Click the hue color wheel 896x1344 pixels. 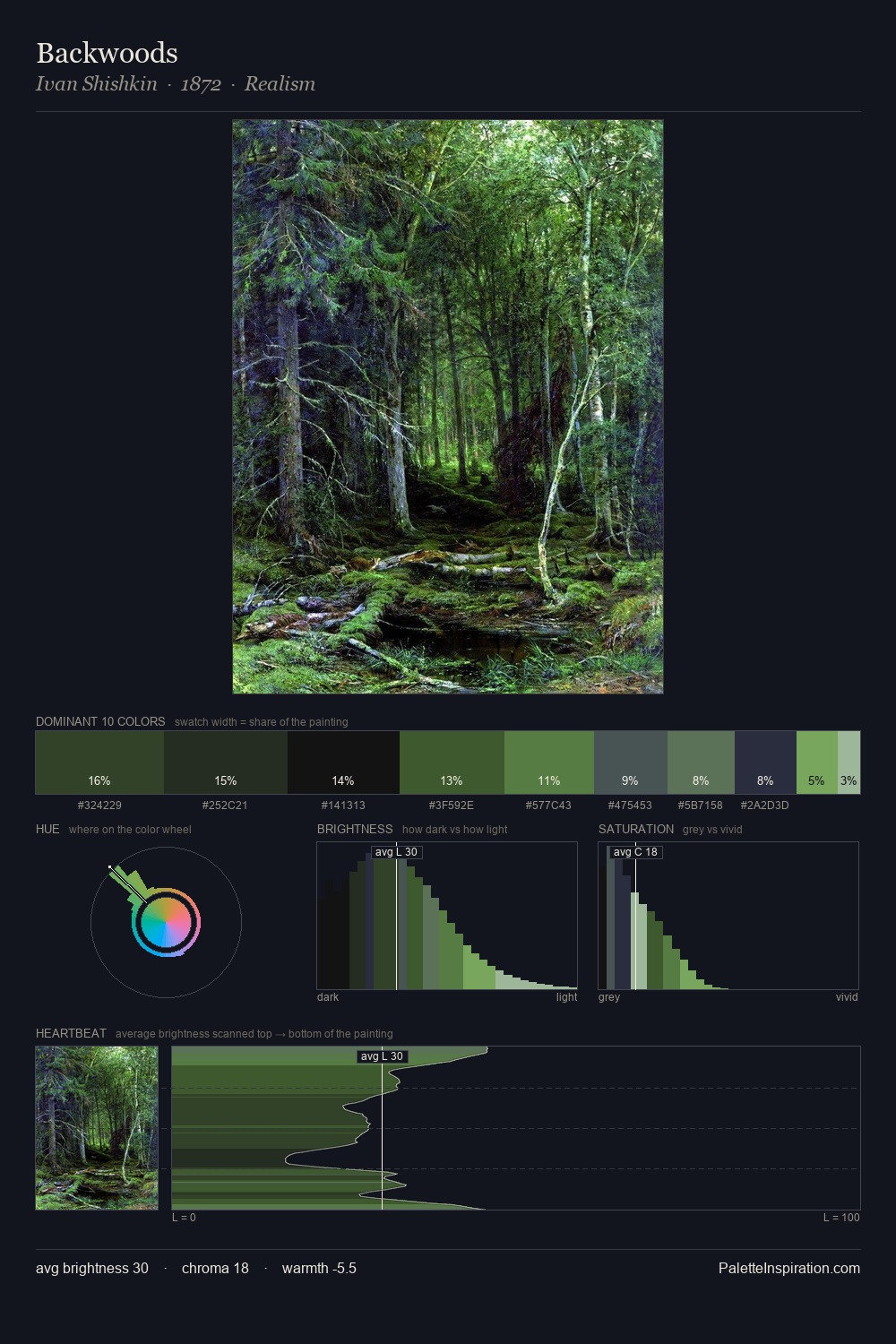coord(166,922)
